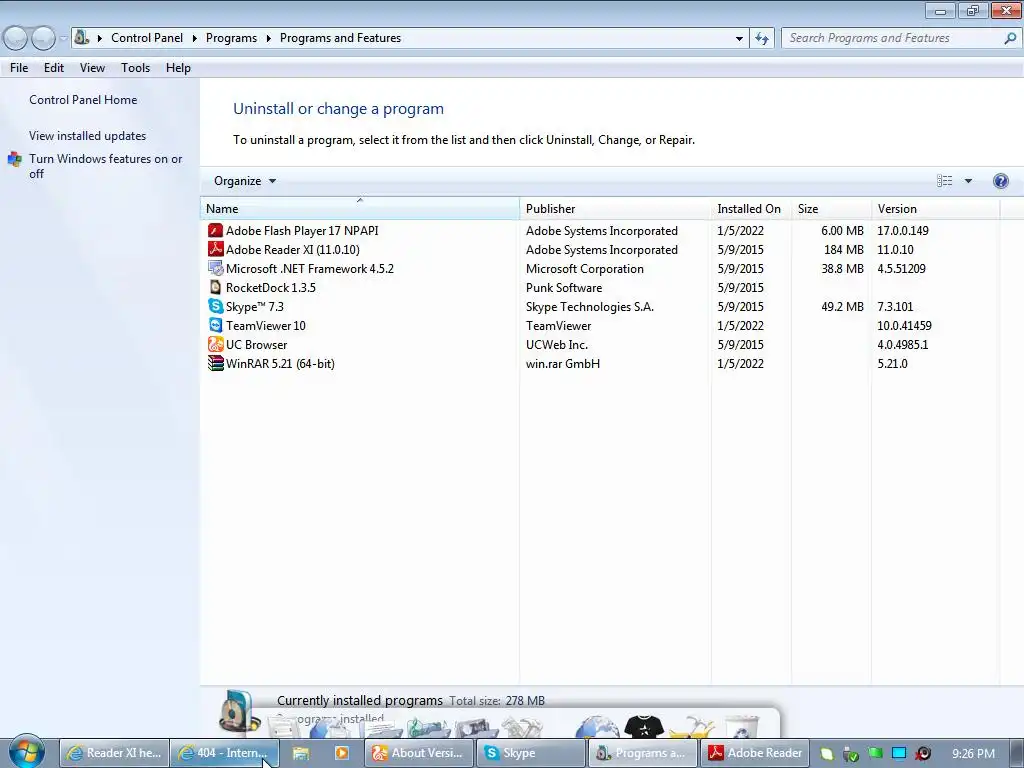Expand arrow after Control Panel breadcrumb
Viewport: 1024px width, 768px height.
(x=195, y=38)
